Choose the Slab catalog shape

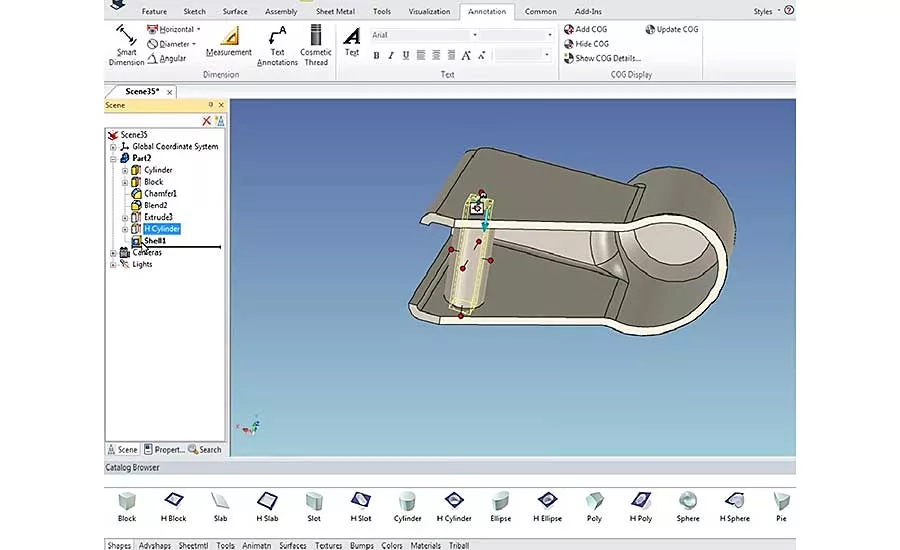click(x=220, y=507)
